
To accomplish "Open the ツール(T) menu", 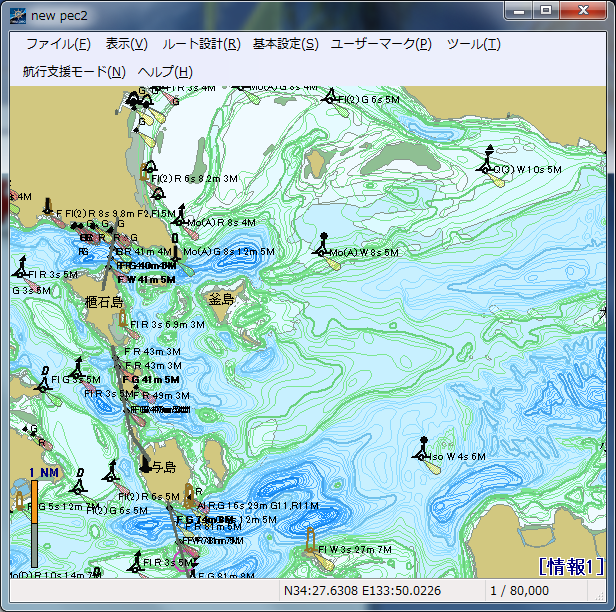I will [x=473, y=44].
